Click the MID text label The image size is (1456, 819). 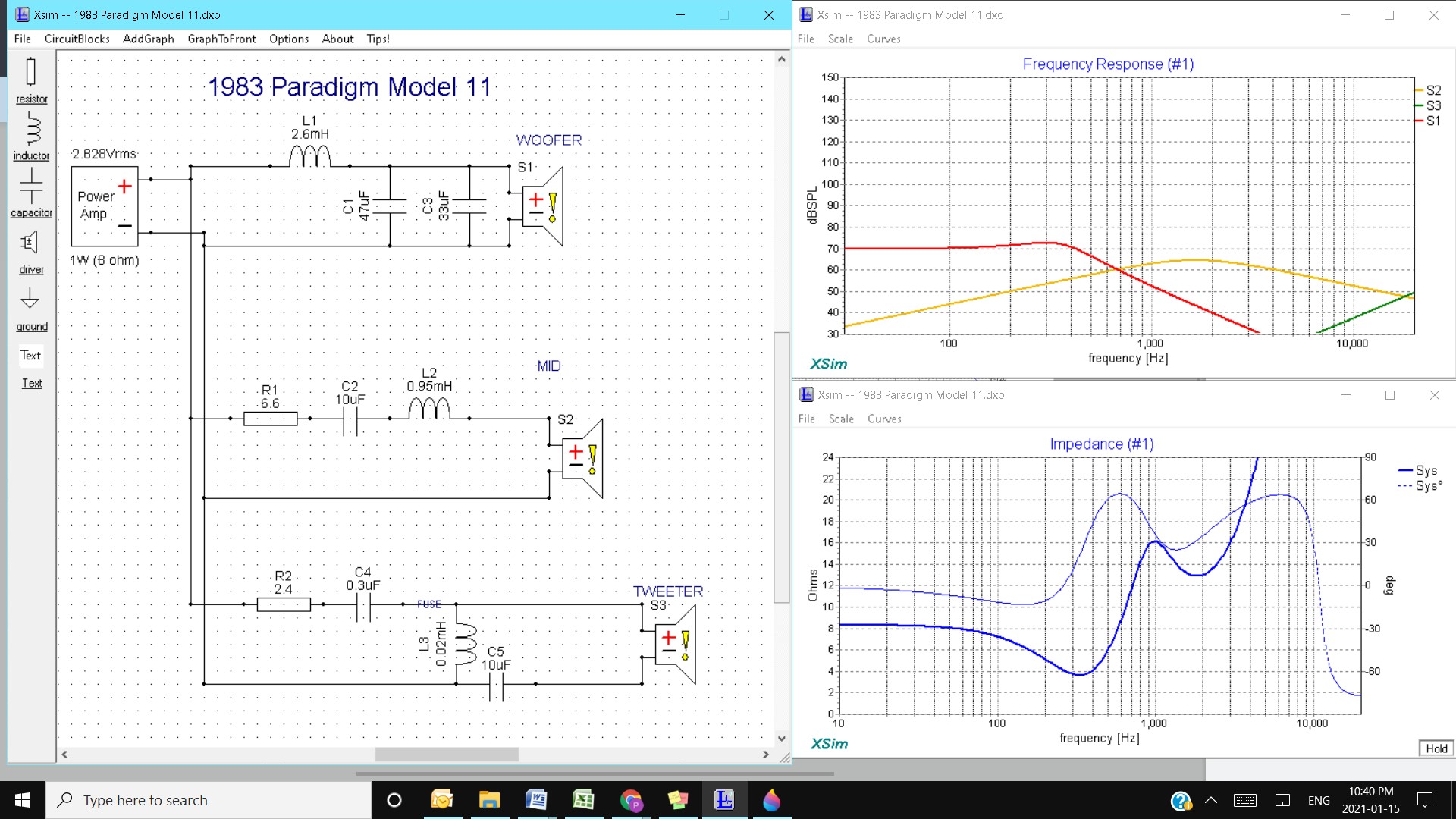[x=549, y=366]
